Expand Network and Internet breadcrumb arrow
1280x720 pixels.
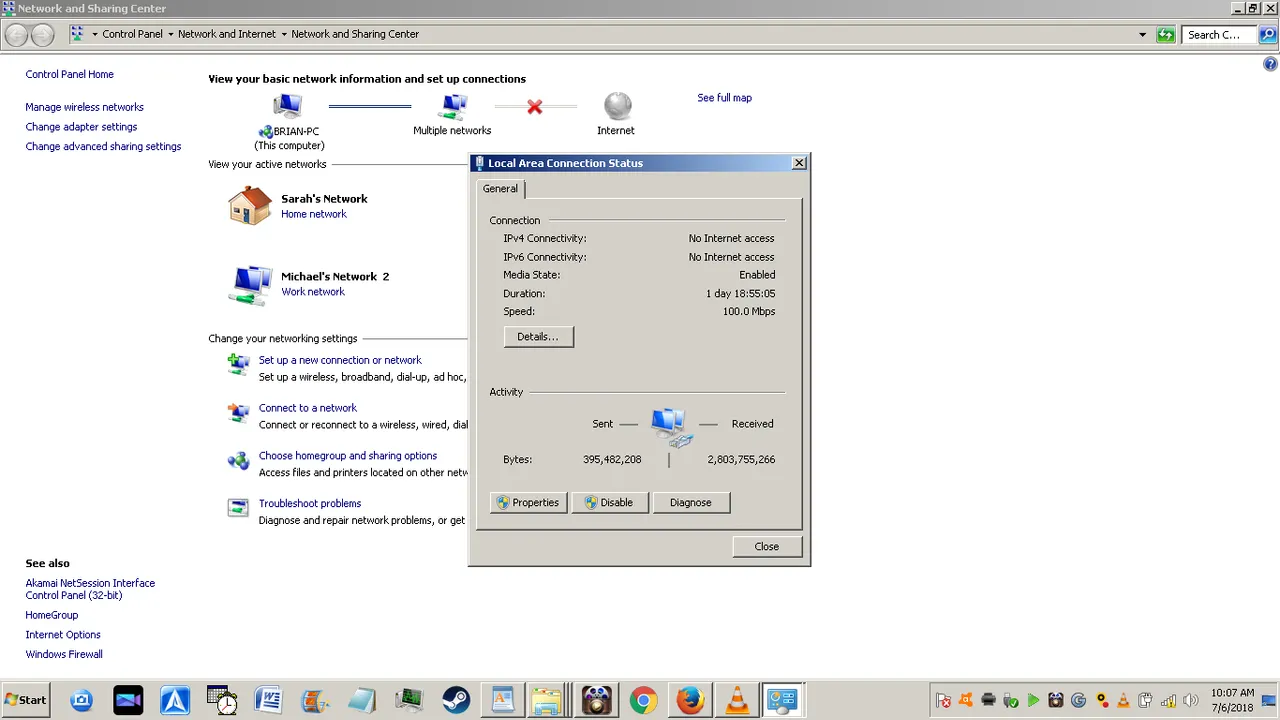coord(283,34)
